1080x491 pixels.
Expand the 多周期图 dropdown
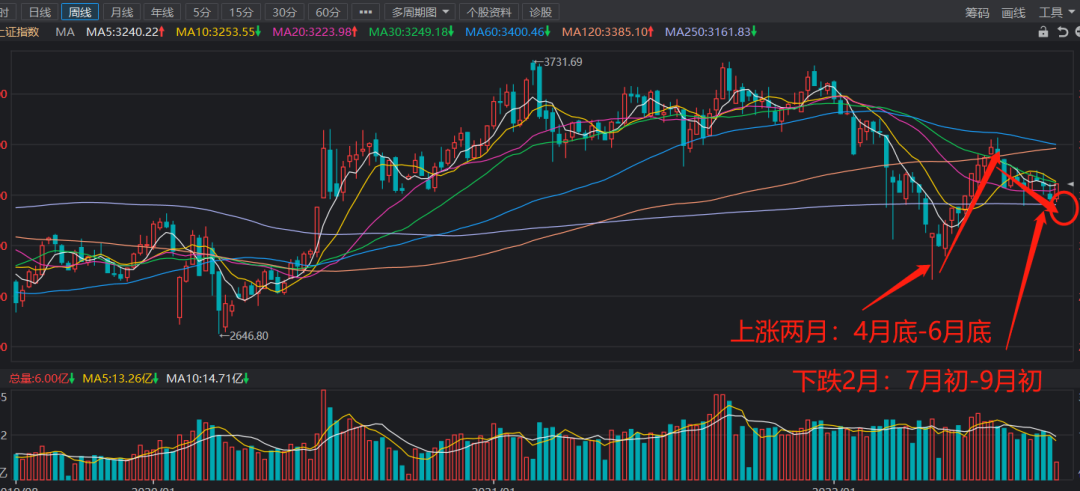click(420, 12)
